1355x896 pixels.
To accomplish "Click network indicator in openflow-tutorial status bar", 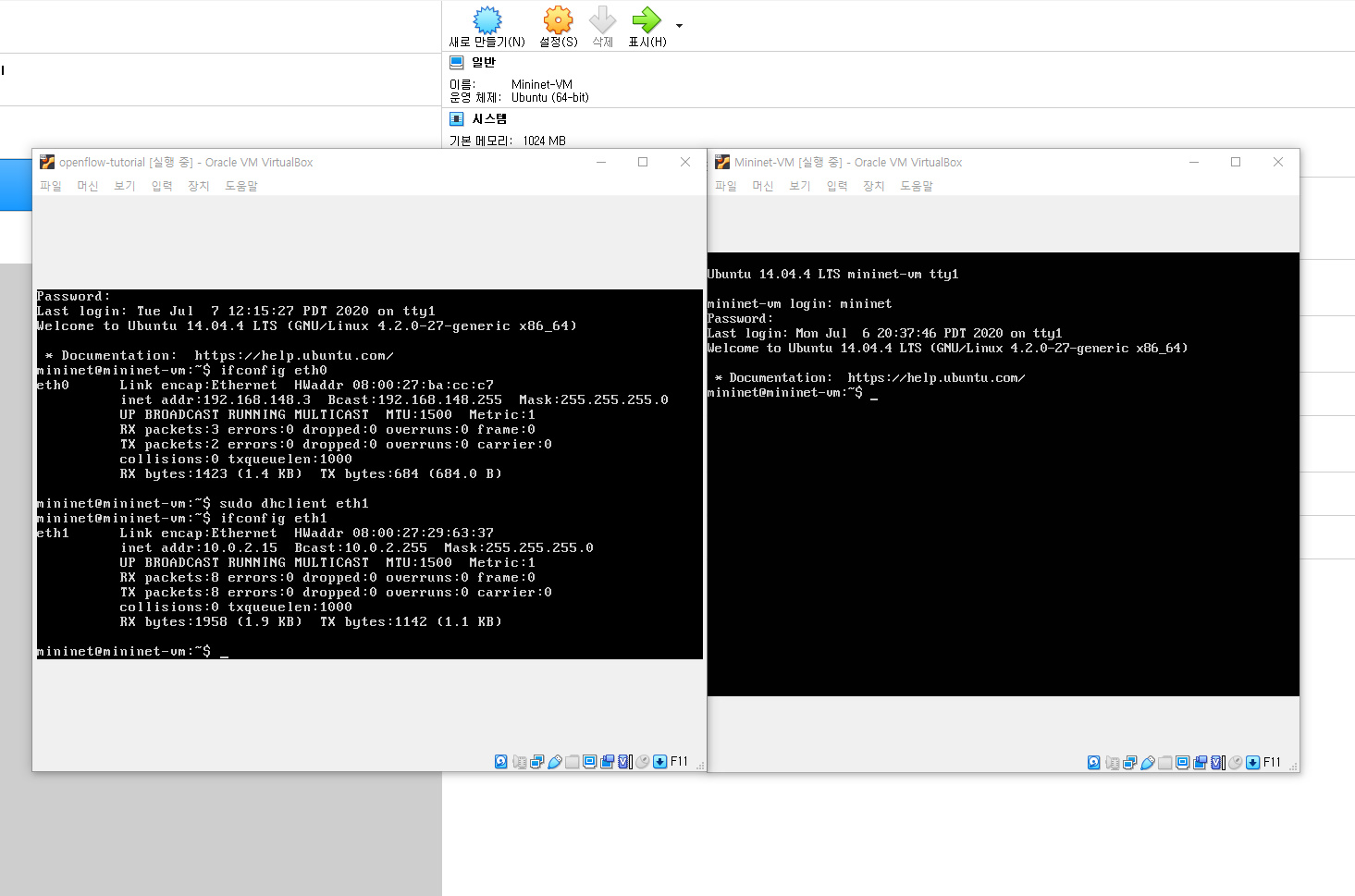I will (x=536, y=762).
